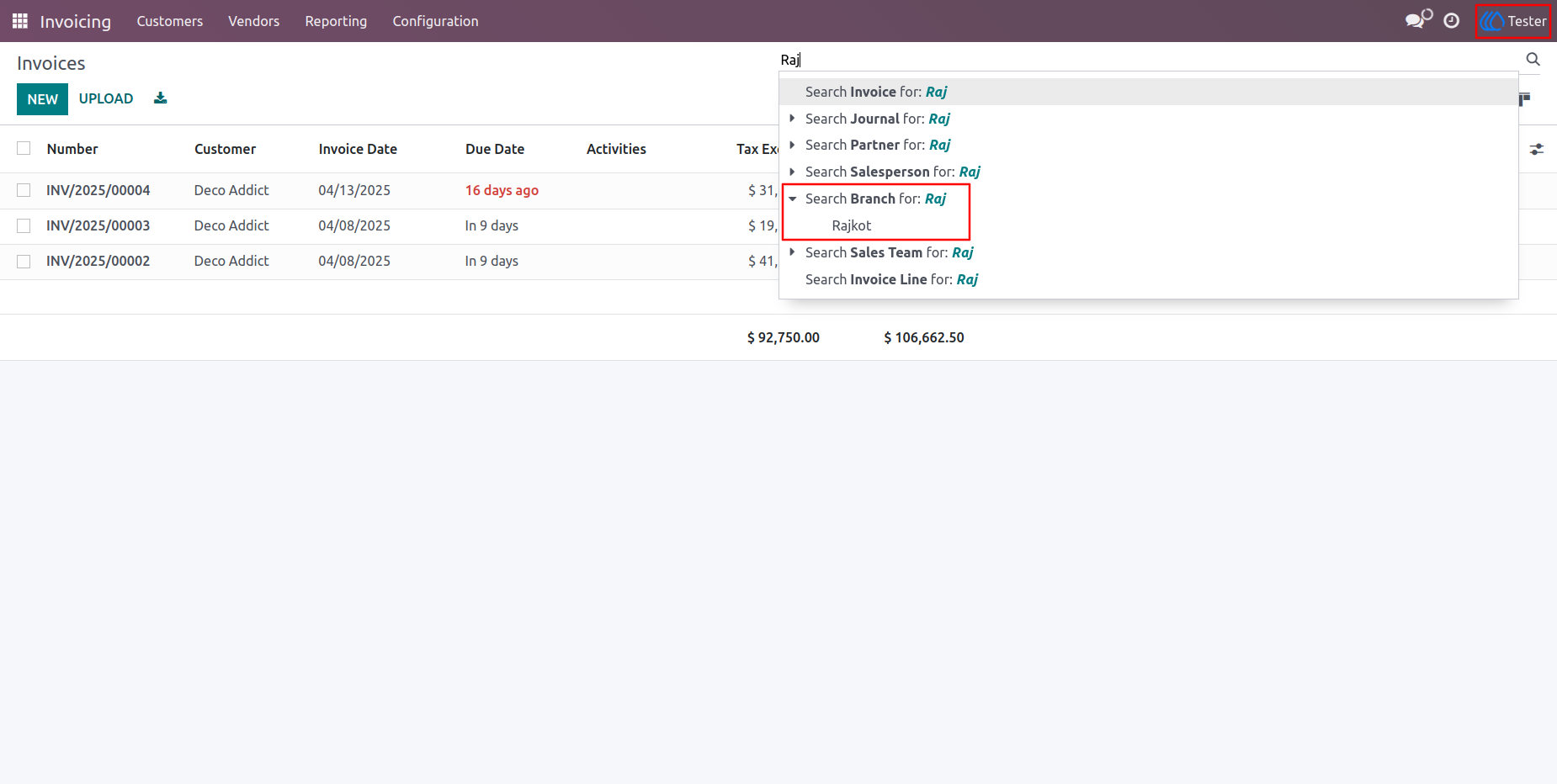Click the '16 days ago' due date

click(x=502, y=190)
